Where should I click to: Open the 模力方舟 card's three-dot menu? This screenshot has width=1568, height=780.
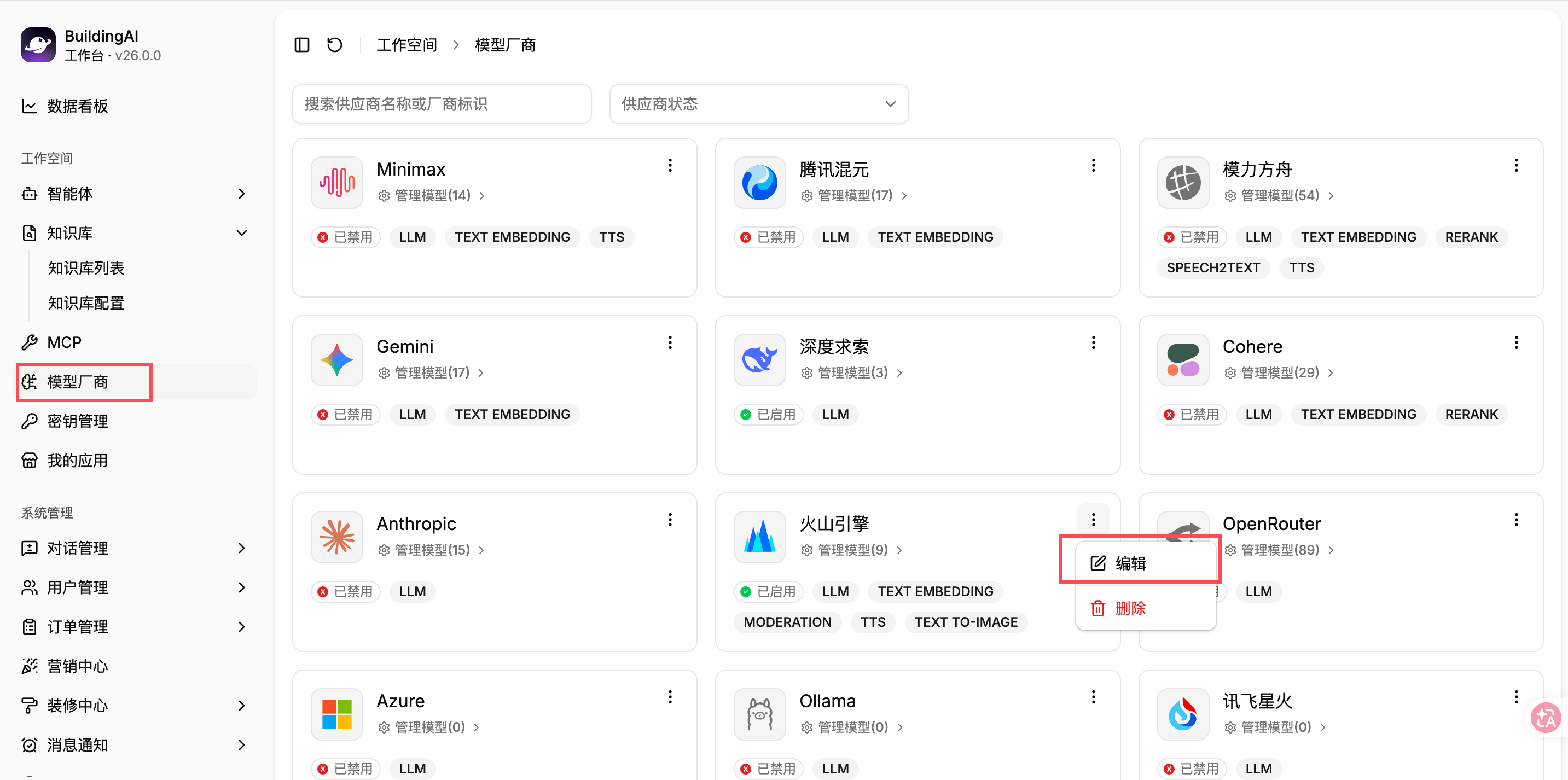point(1516,166)
